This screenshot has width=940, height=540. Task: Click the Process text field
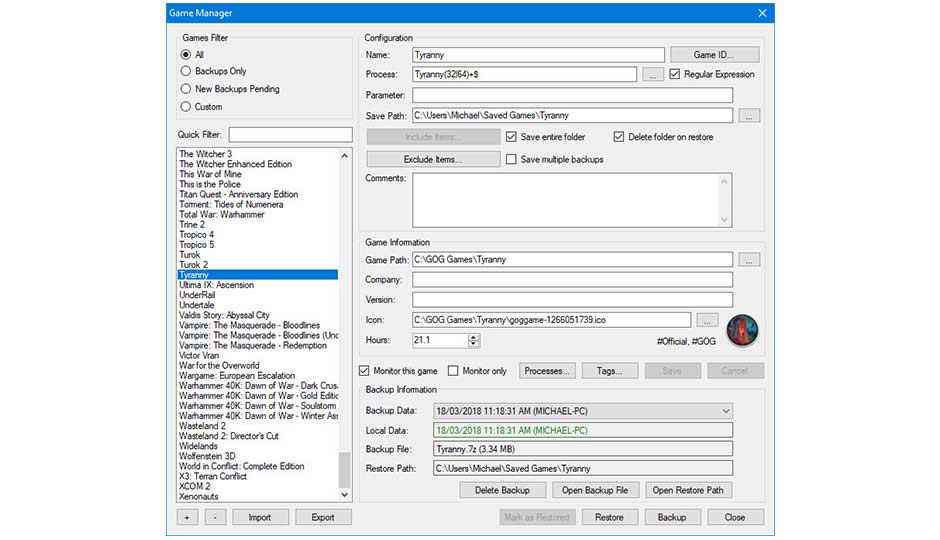pos(525,74)
